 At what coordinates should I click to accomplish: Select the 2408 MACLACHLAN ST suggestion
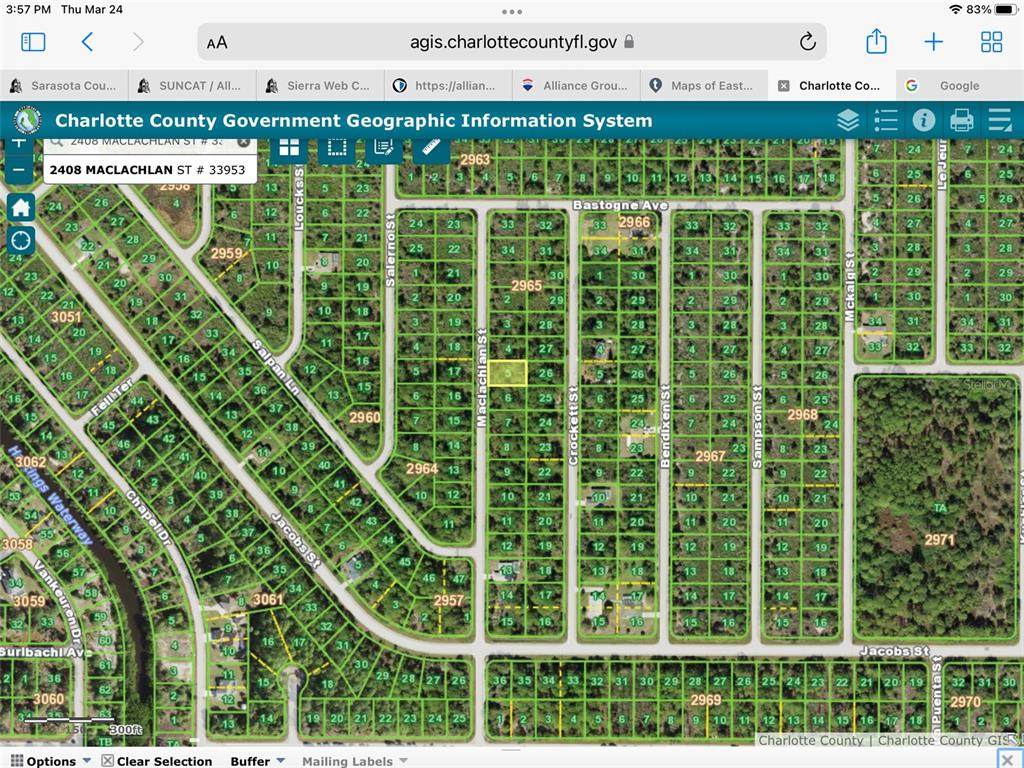tap(150, 170)
